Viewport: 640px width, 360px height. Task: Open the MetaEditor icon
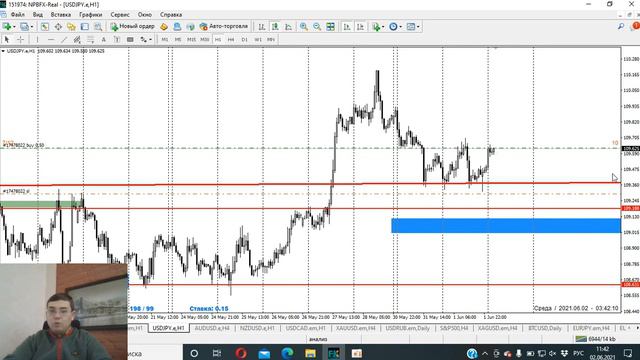[164, 27]
